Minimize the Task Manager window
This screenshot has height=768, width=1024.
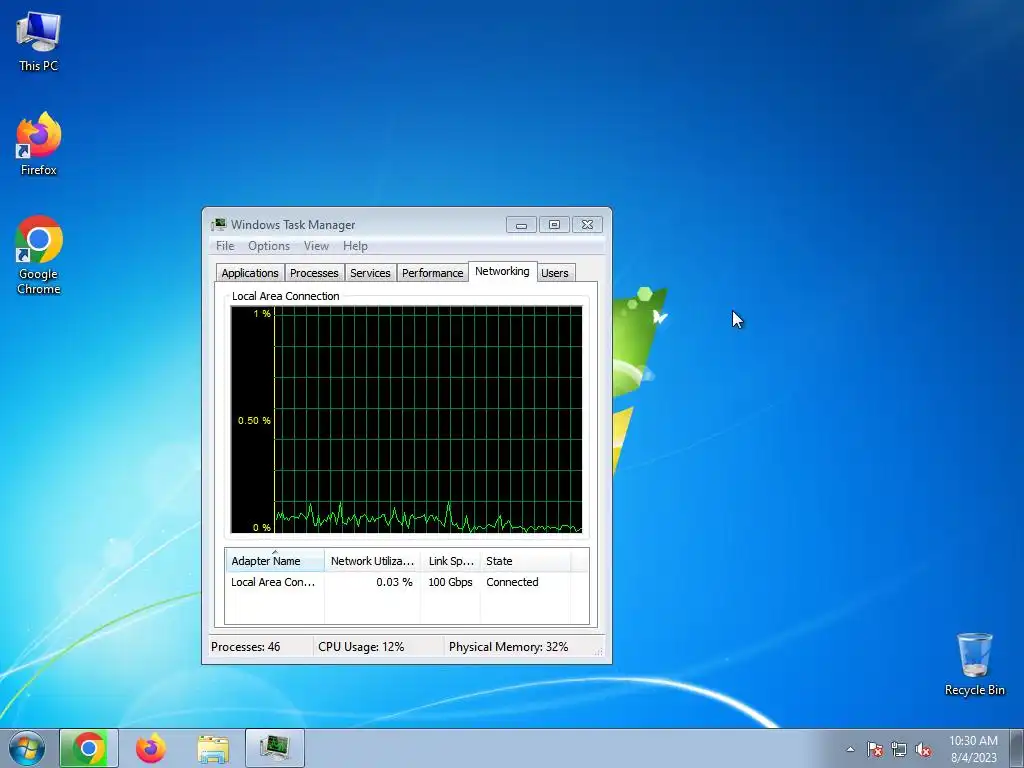click(x=521, y=225)
